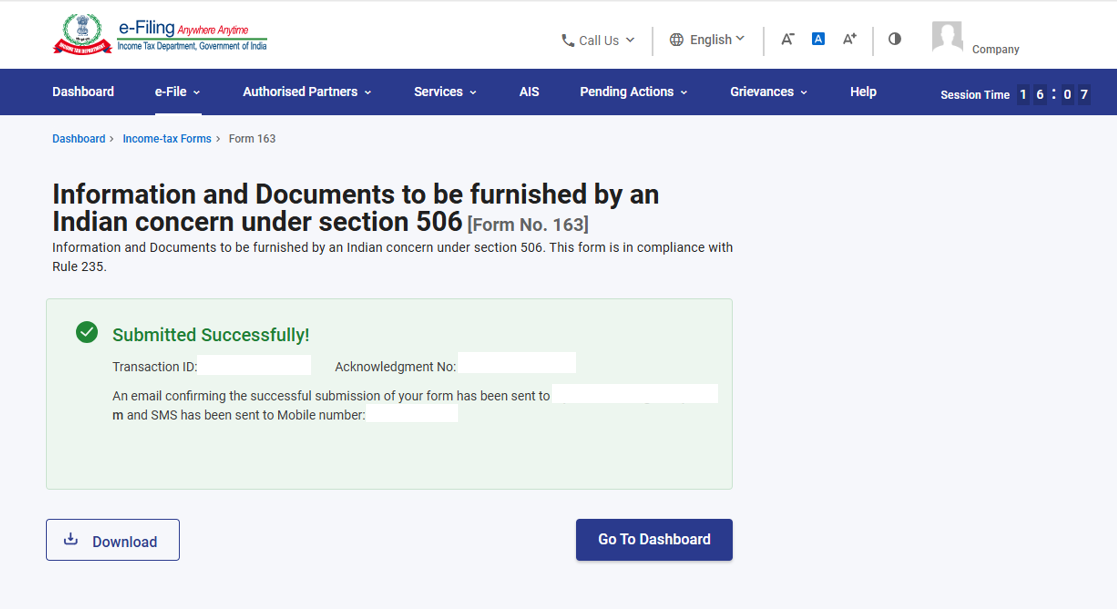Open the Income-tax Forms breadcrumb link
This screenshot has width=1117, height=609.
coord(167,139)
